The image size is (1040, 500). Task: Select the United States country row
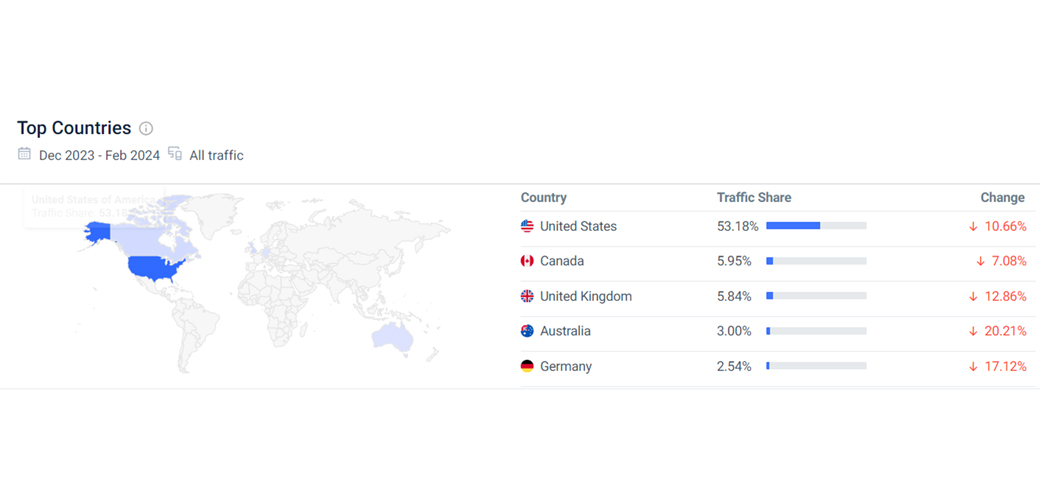[x=578, y=227]
